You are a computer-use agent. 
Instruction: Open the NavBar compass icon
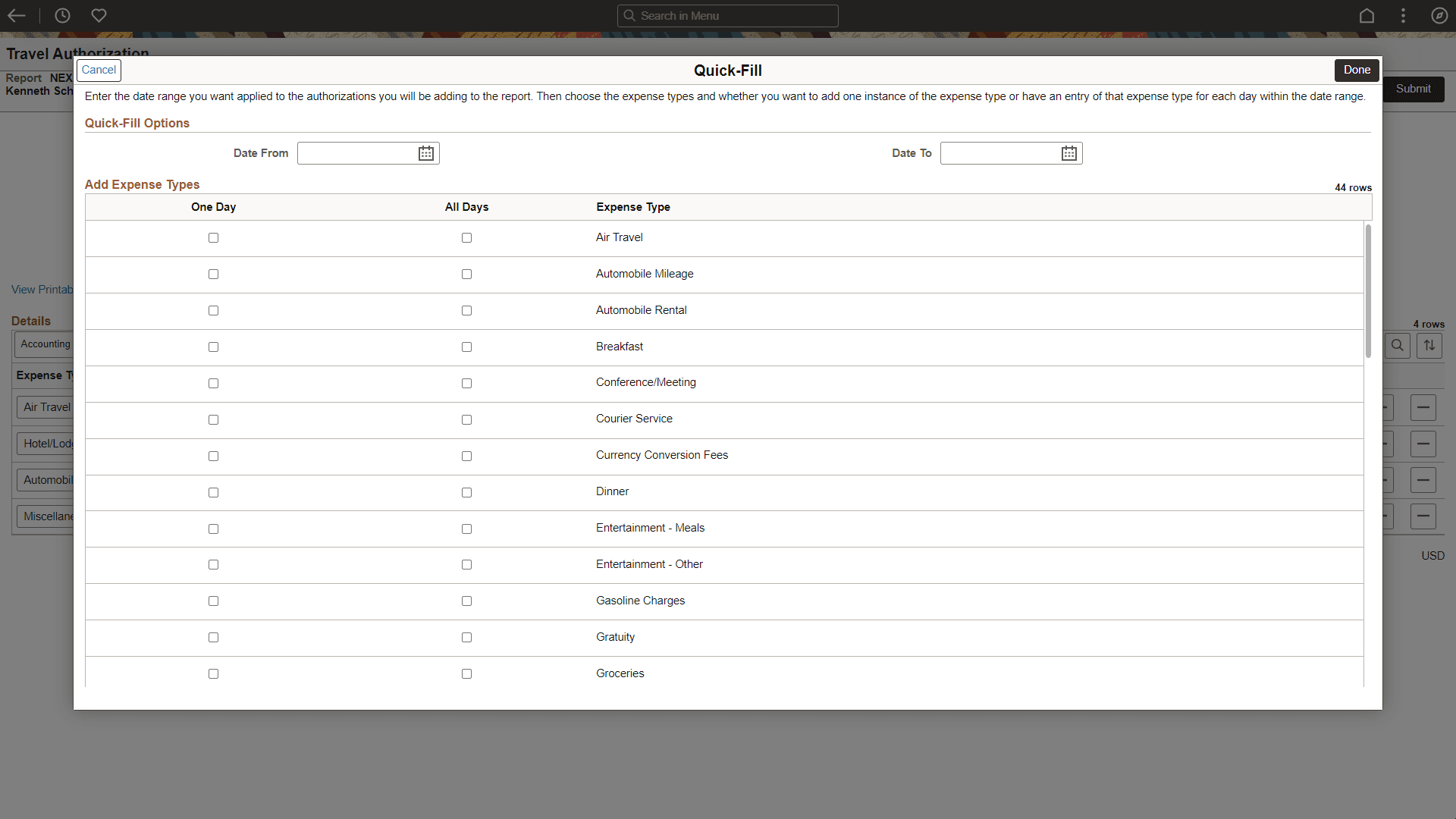[x=1439, y=15]
